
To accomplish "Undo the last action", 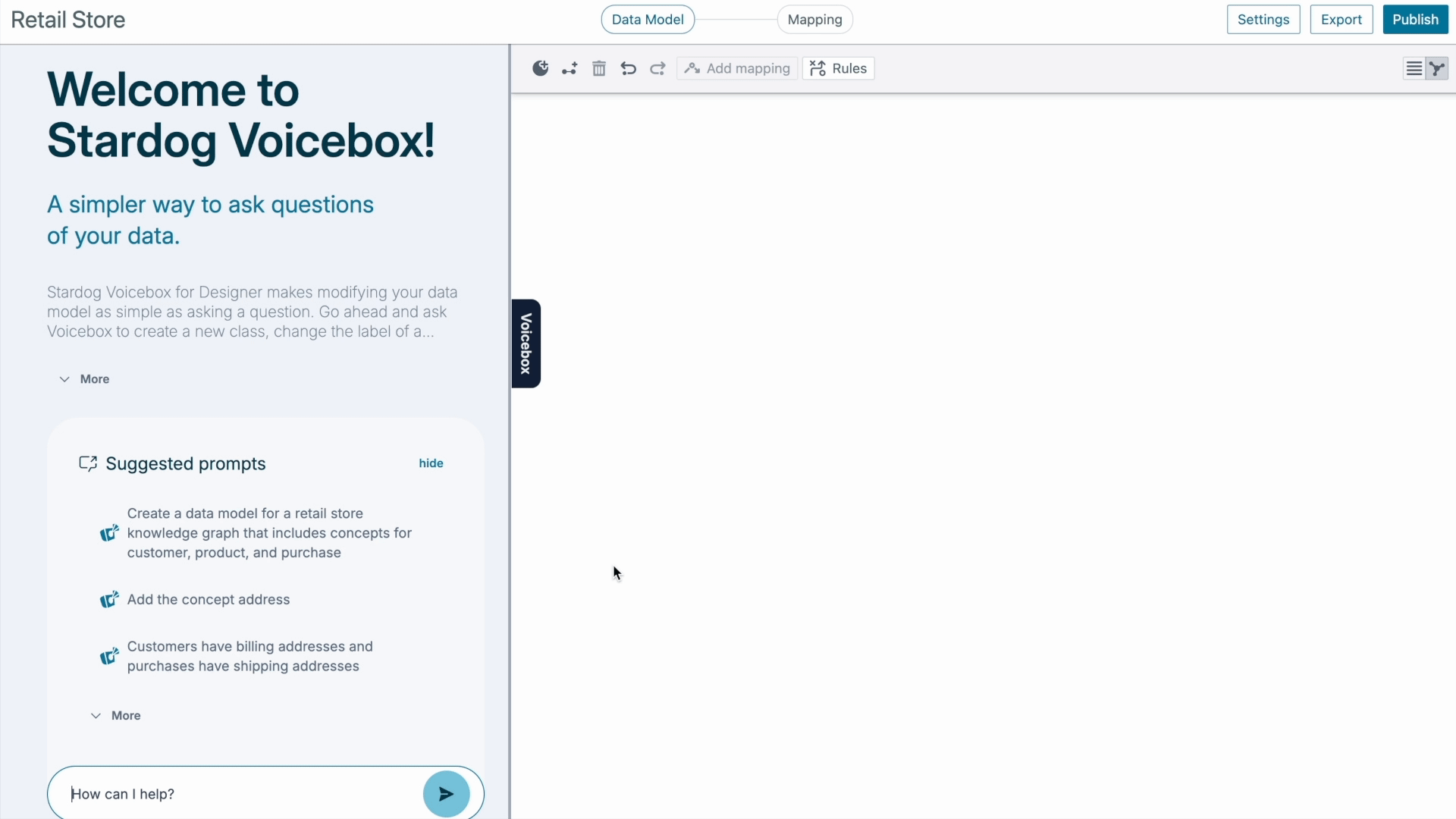I will (628, 68).
